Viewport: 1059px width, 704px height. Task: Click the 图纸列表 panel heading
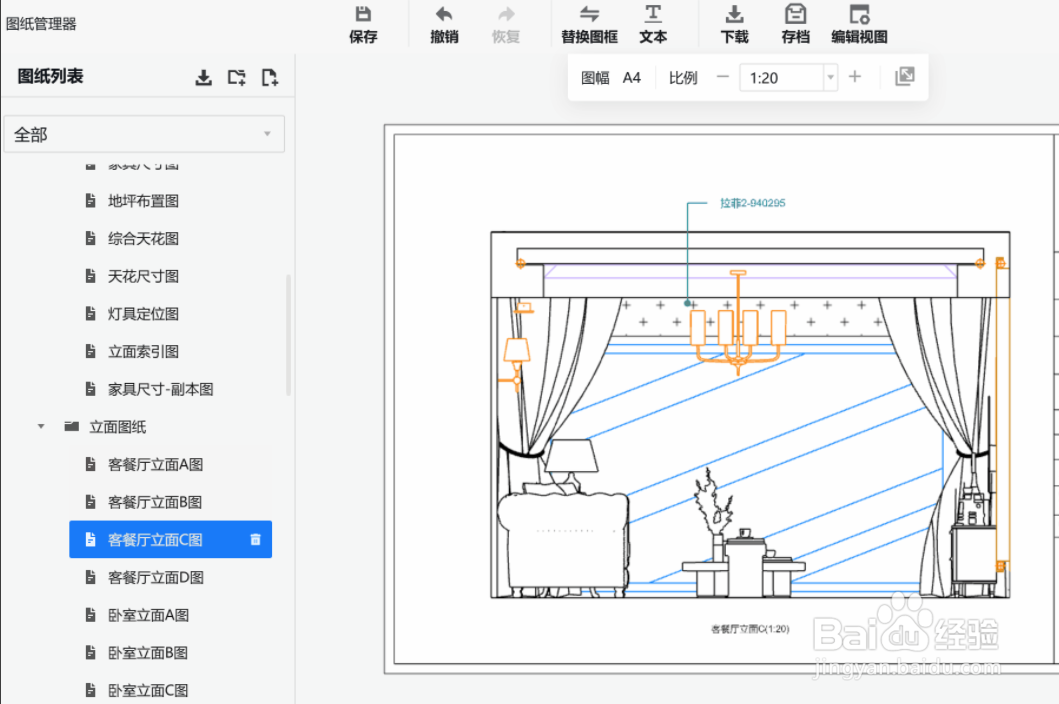(x=51, y=76)
